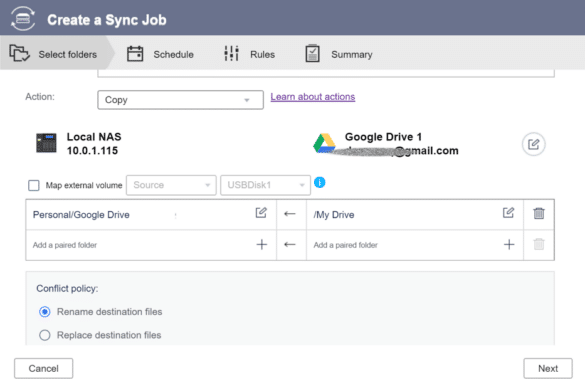
Task: Click the Cancel button
Action: (x=44, y=368)
